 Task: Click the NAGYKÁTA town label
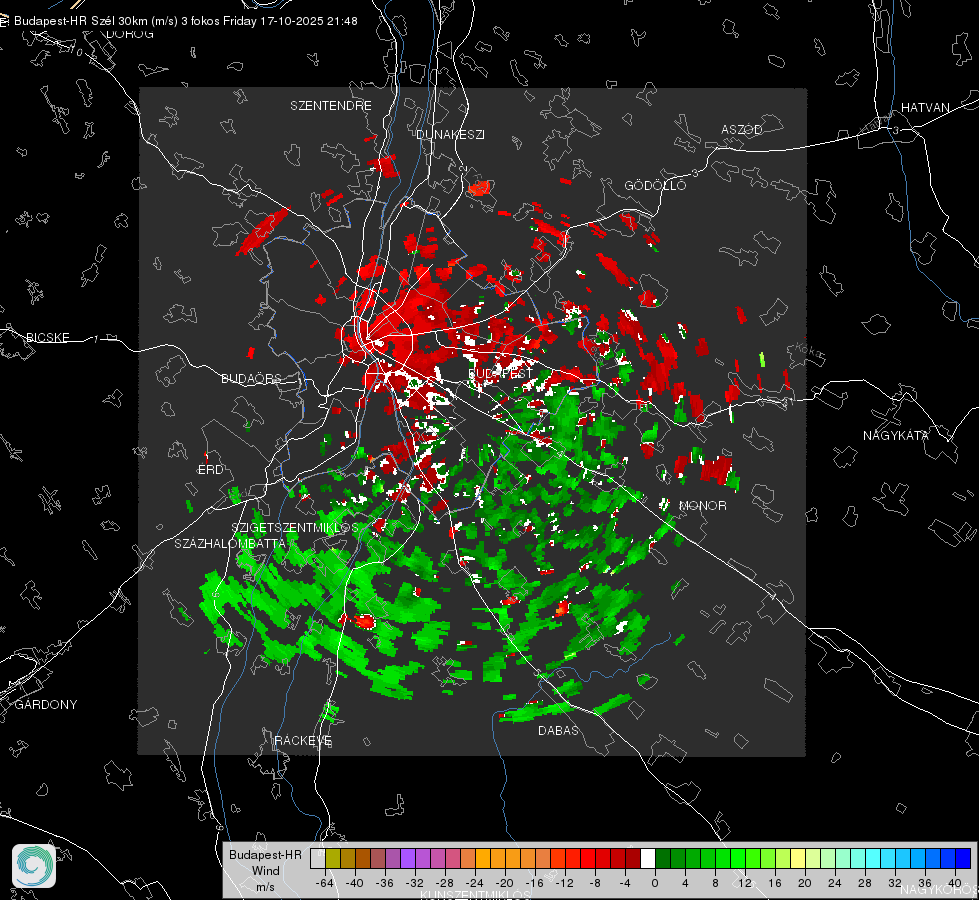tap(895, 435)
